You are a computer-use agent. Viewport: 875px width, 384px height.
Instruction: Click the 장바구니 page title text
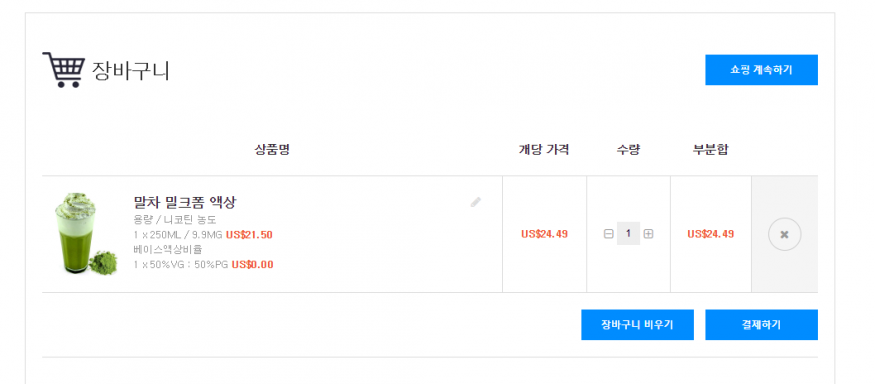click(x=130, y=71)
